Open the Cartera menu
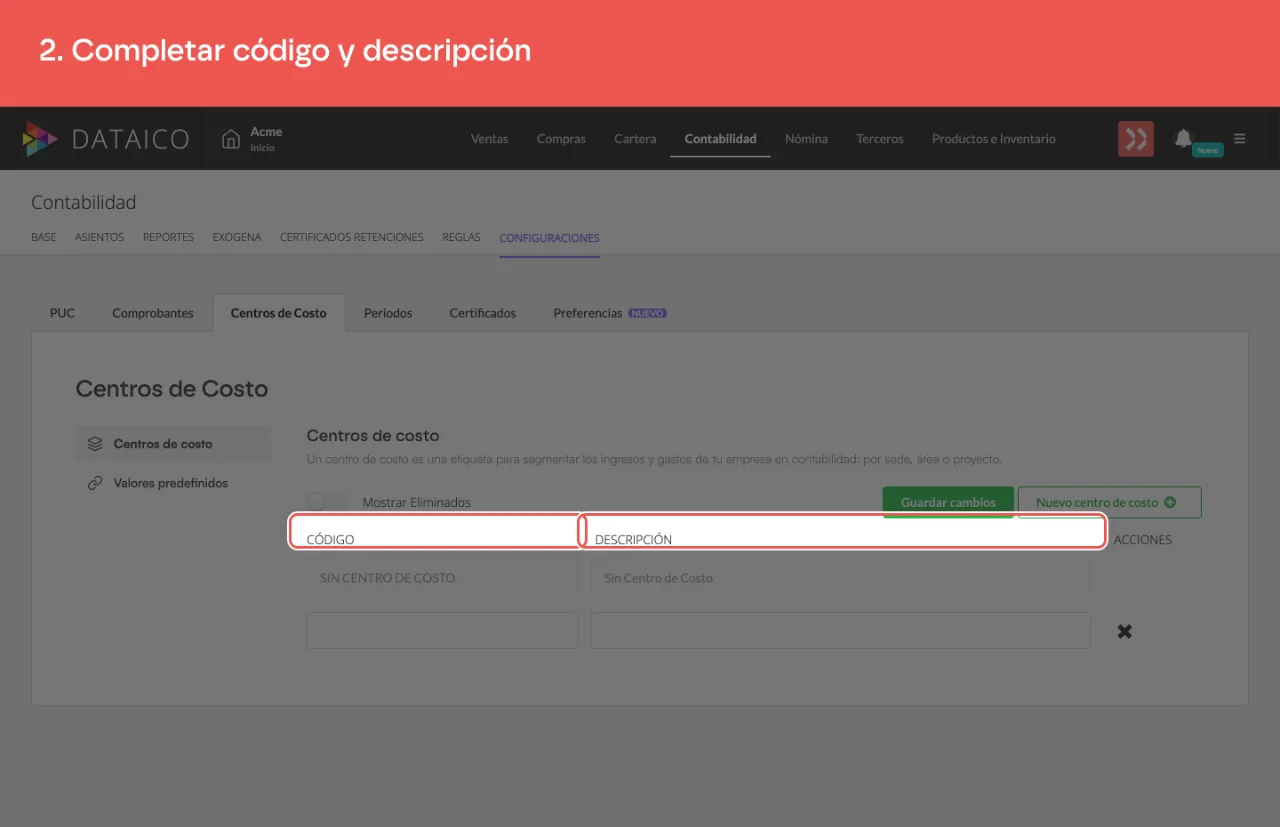This screenshot has height=827, width=1280. [x=635, y=139]
